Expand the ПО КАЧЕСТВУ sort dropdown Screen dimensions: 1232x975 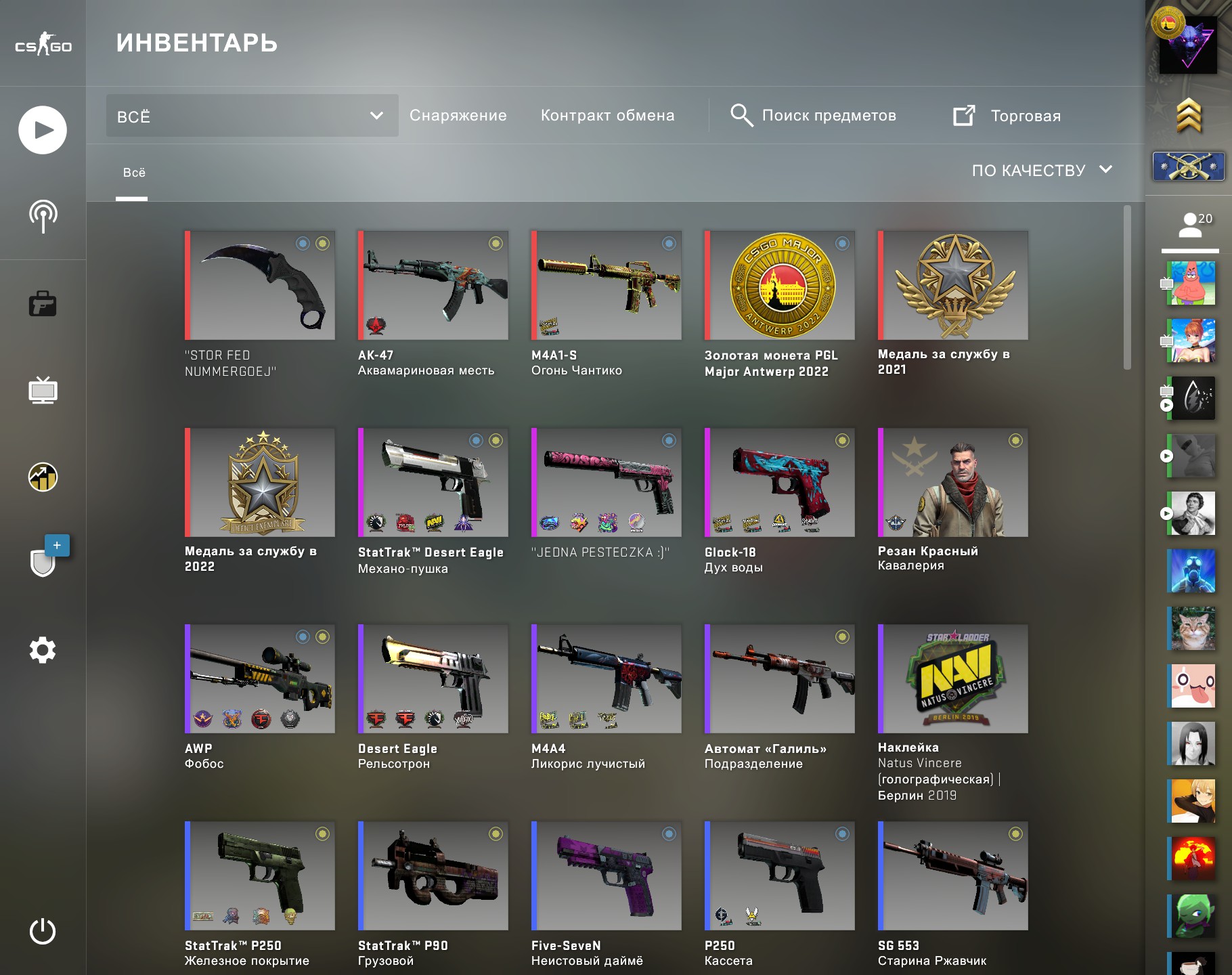point(1042,170)
